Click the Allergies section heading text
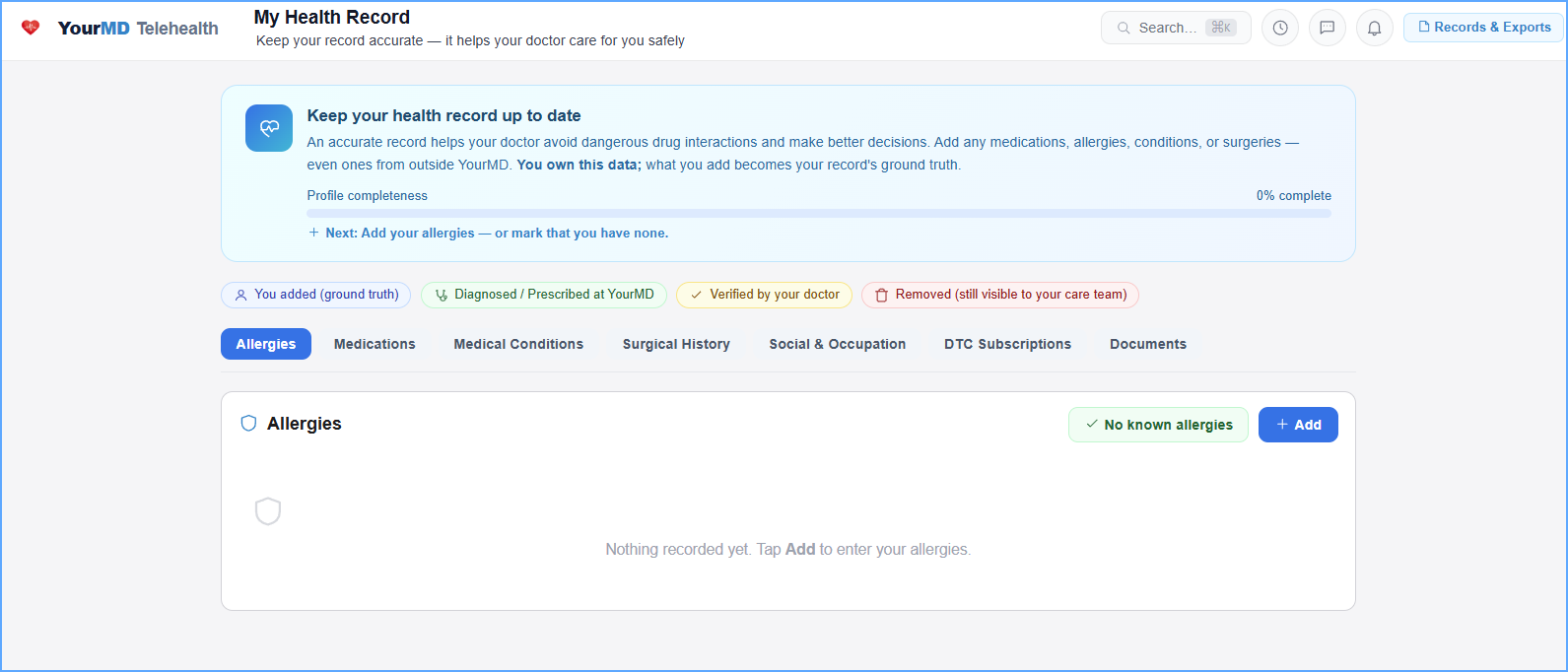 tap(305, 424)
